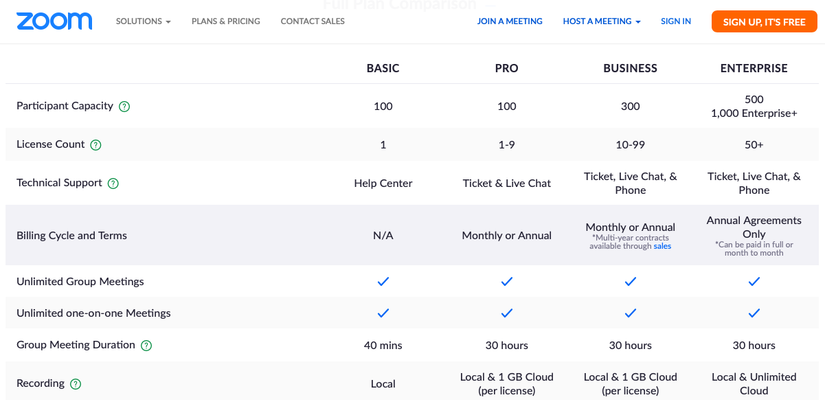Click Pro checkmark for Unlimited one-on-one Meetings
This screenshot has height=400, width=825.
[507, 313]
